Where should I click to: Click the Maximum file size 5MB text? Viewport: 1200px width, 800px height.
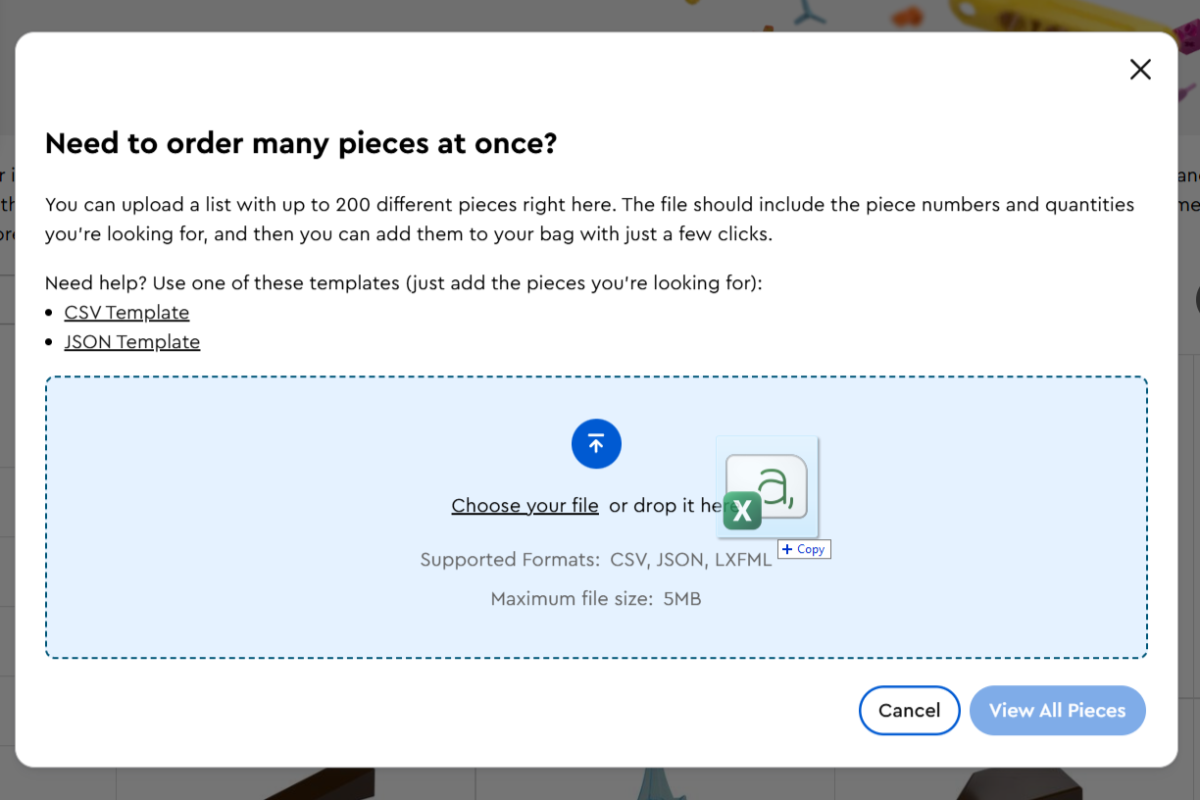(596, 599)
